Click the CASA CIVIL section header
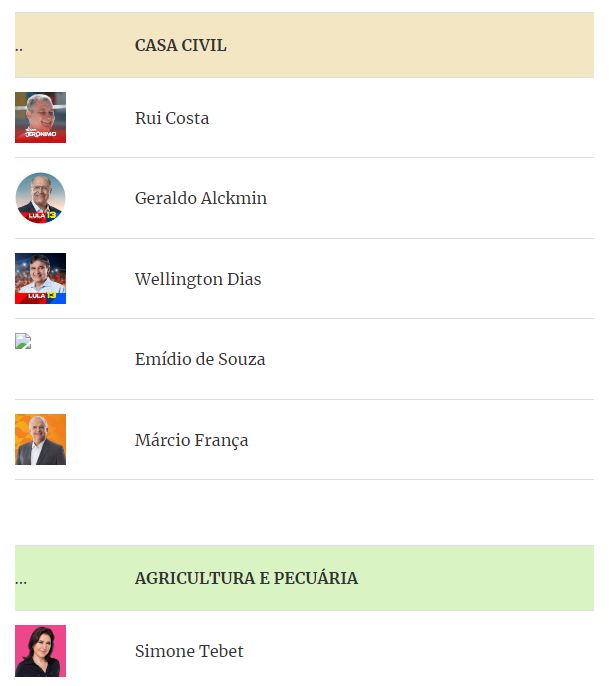Screen dimensions: 612x686 coord(181,46)
